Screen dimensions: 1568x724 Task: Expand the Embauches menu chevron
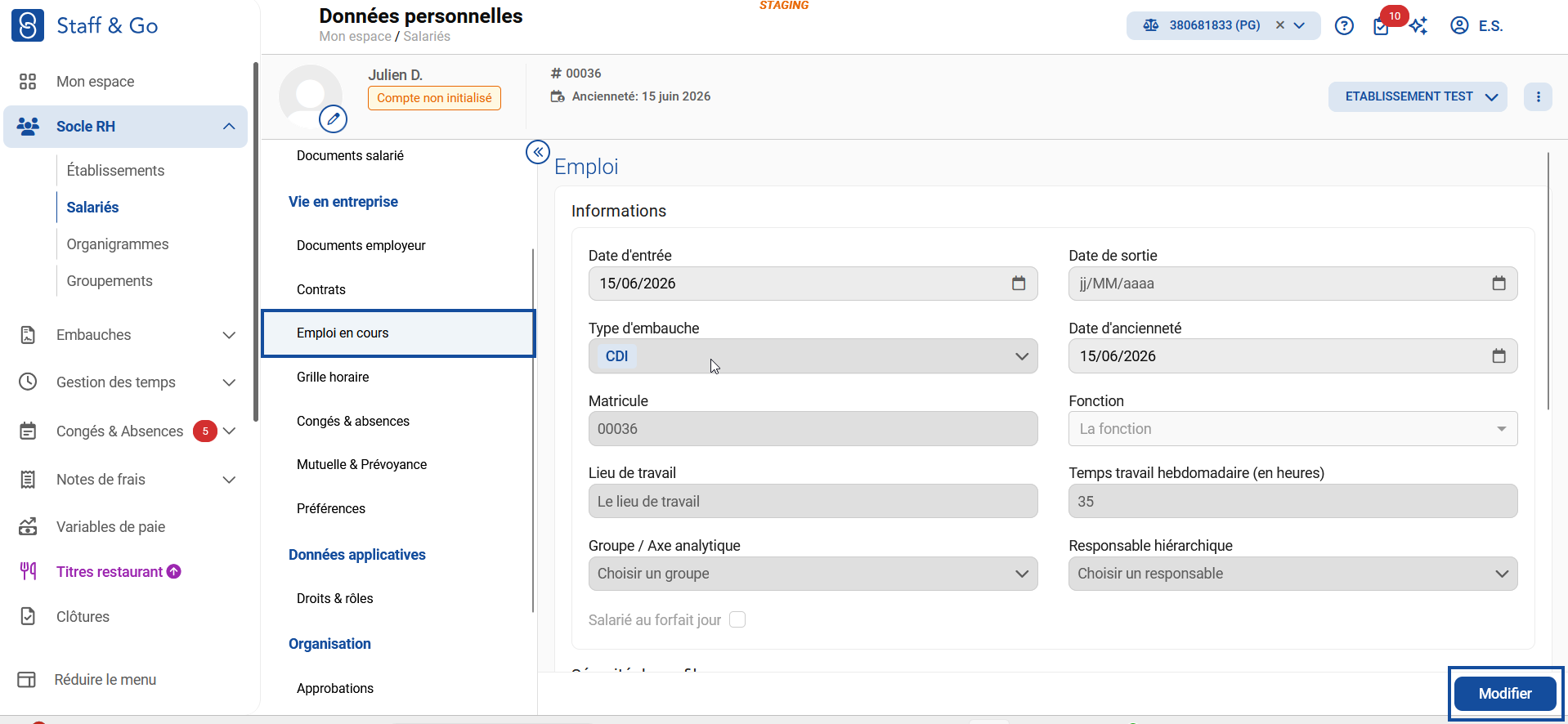pos(229,335)
